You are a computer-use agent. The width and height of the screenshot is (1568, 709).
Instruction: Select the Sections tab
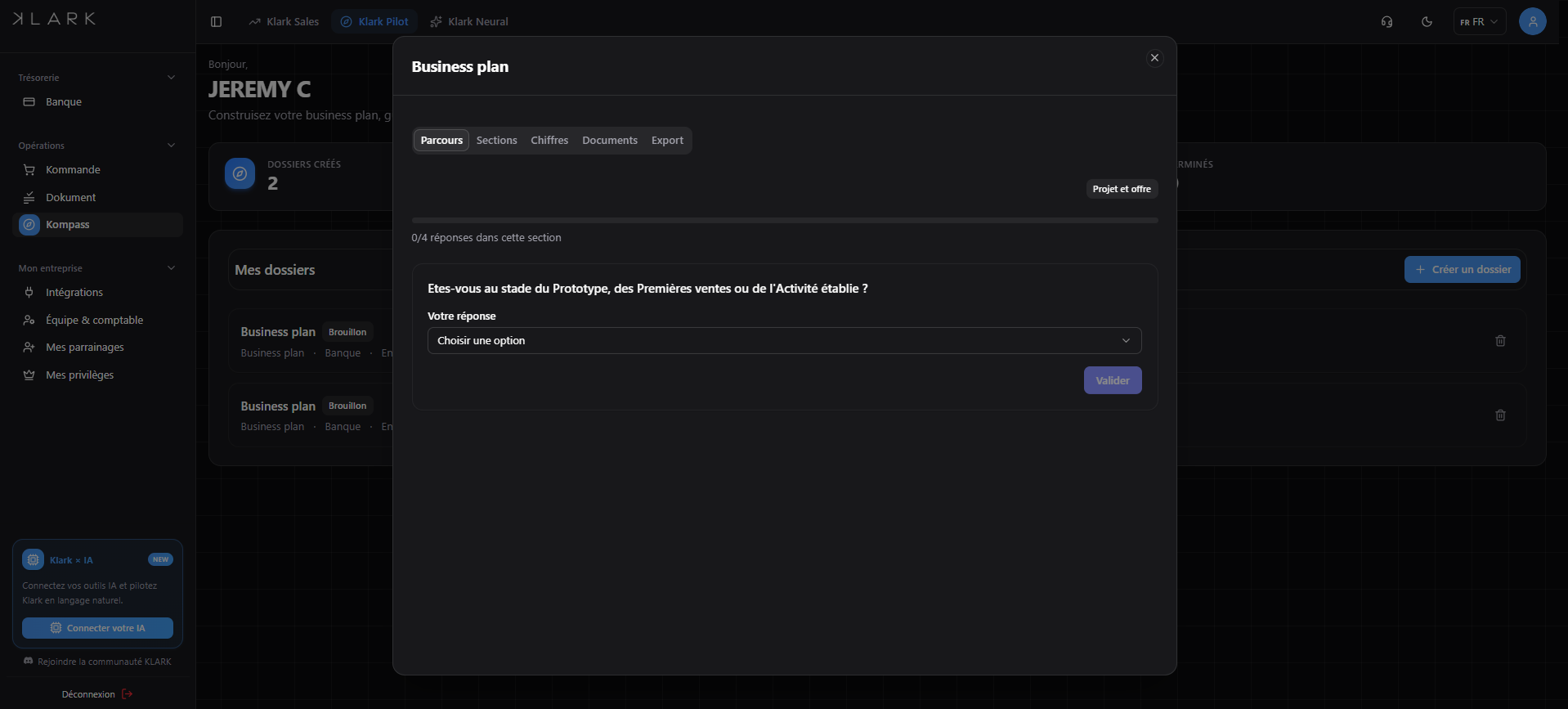pyautogui.click(x=497, y=141)
